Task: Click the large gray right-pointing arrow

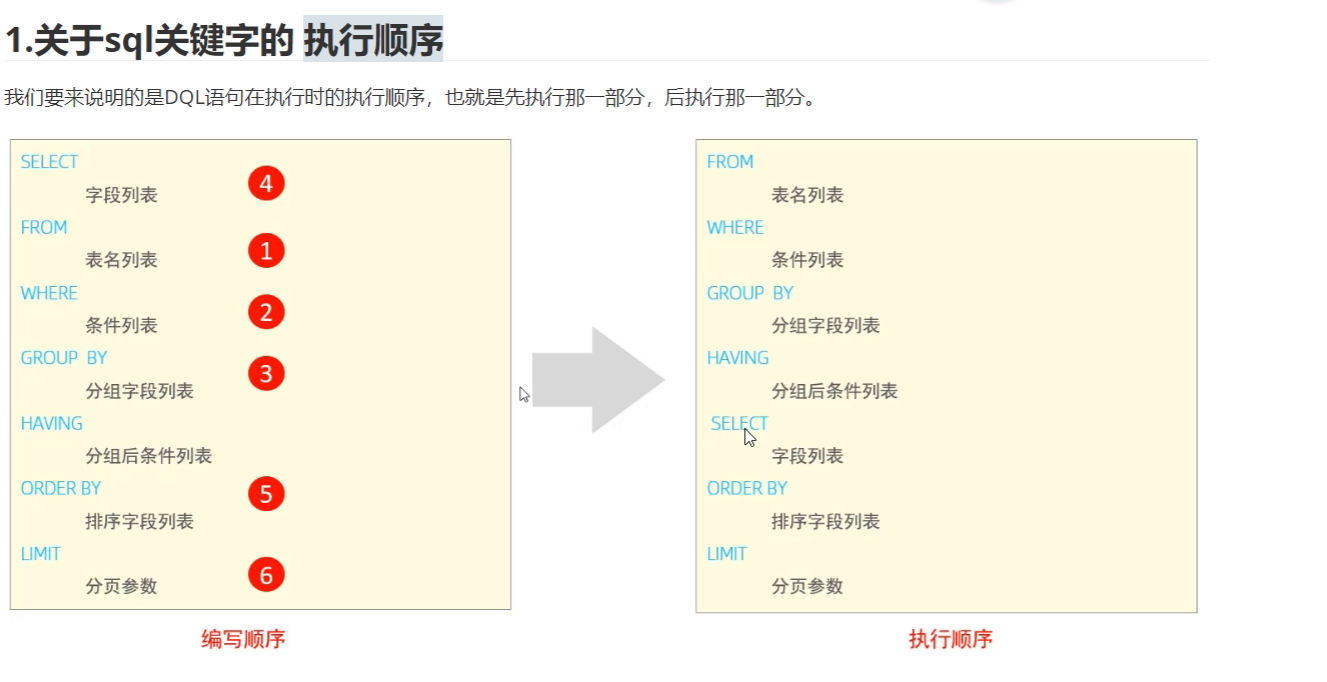Action: tap(597, 380)
